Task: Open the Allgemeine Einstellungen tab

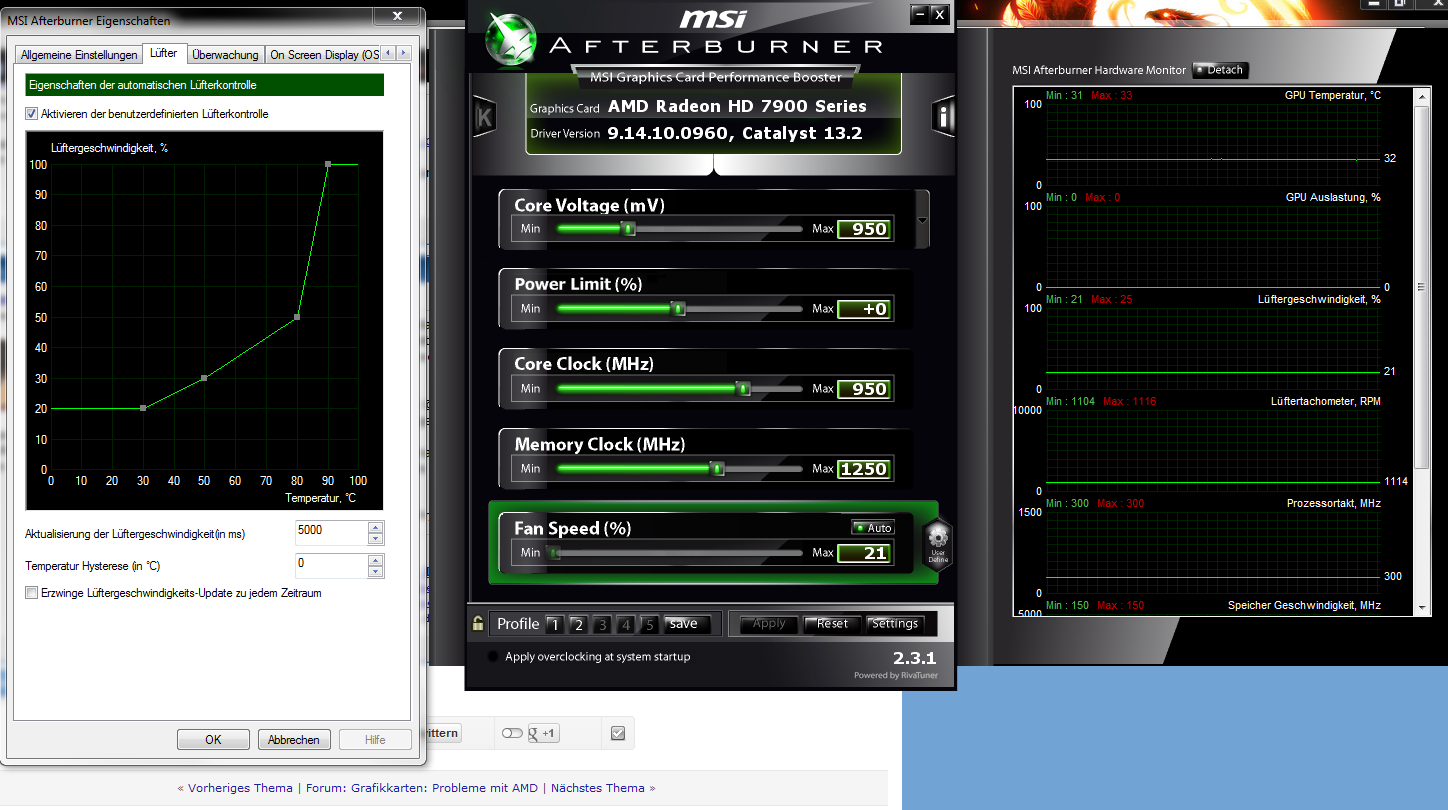Action: (79, 55)
